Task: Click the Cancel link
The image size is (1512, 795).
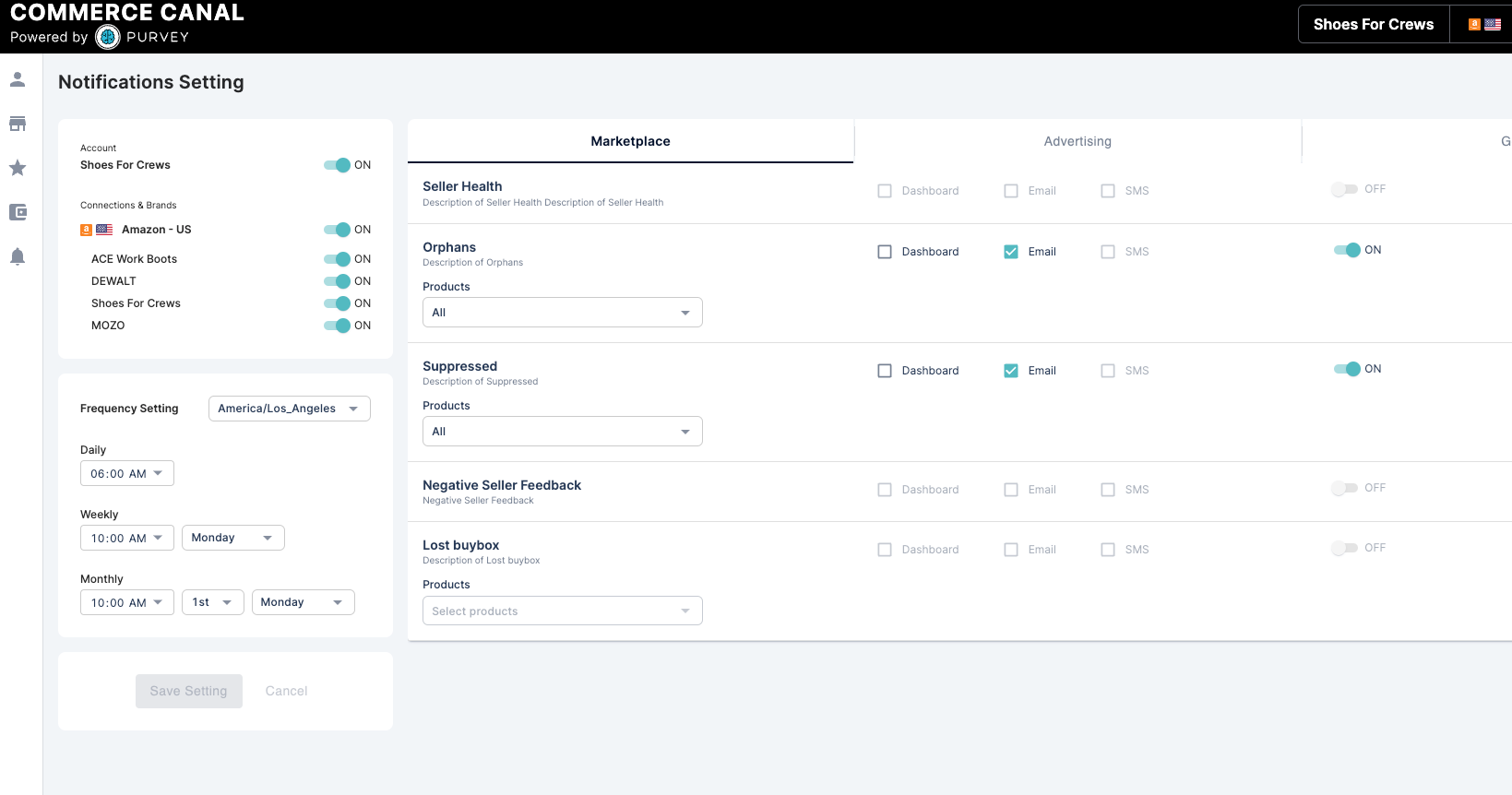Action: [286, 691]
